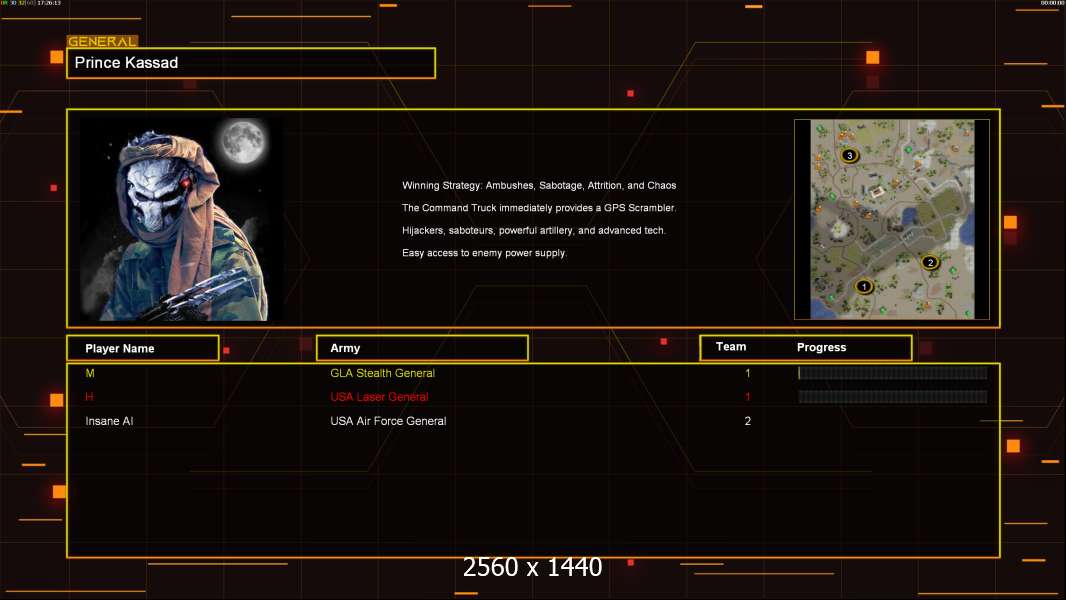
Task: Click the Command Truck GPS Scrambler line
Action: 538,208
